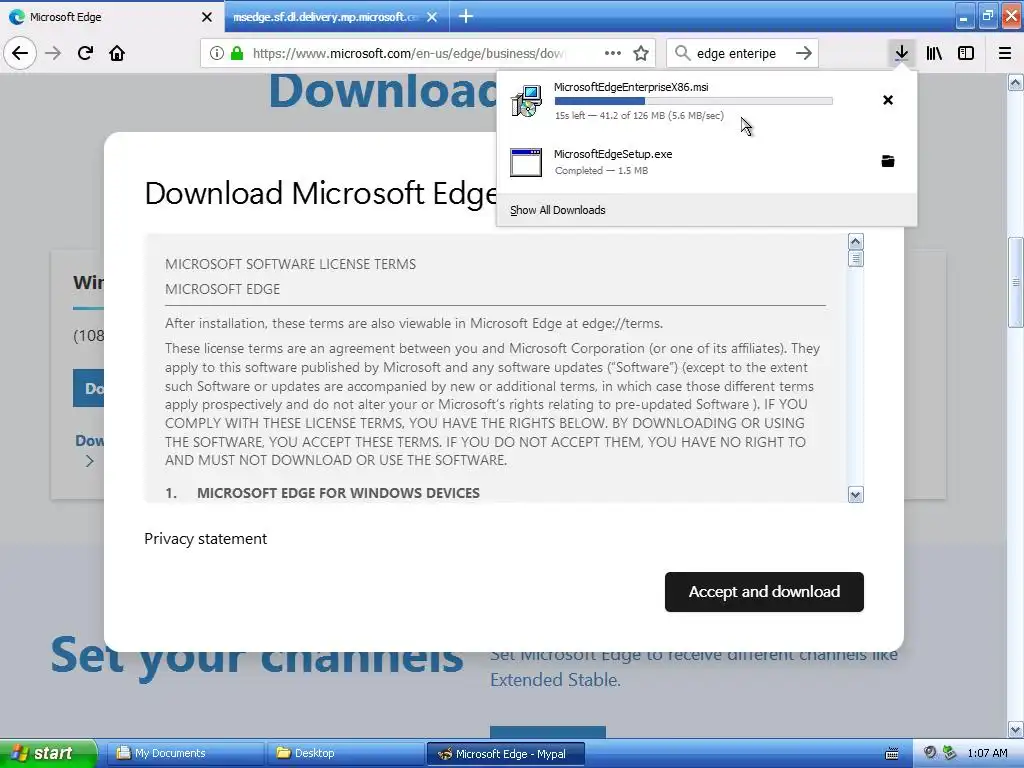Go back with the browser back arrow
The image size is (1024, 768).
(x=20, y=53)
